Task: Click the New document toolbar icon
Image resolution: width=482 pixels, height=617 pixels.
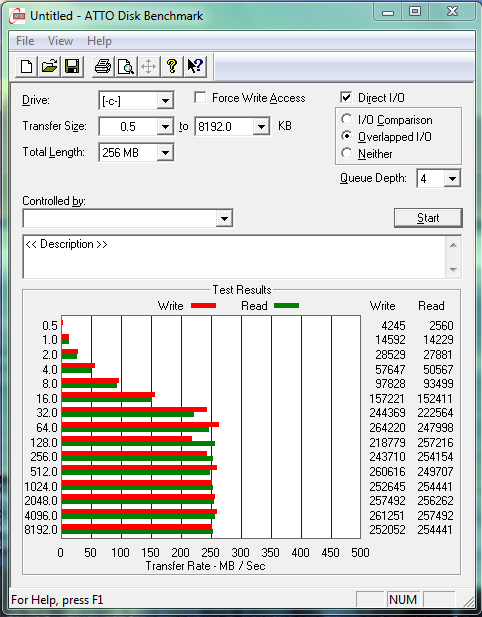Action: [x=26, y=66]
